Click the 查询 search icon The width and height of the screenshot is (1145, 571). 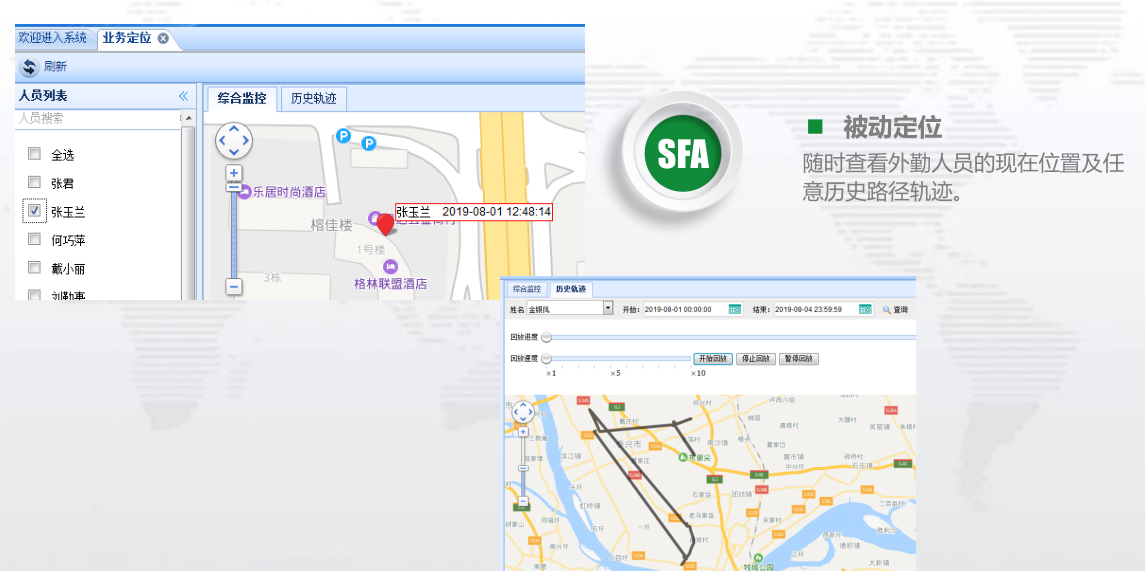coord(886,310)
